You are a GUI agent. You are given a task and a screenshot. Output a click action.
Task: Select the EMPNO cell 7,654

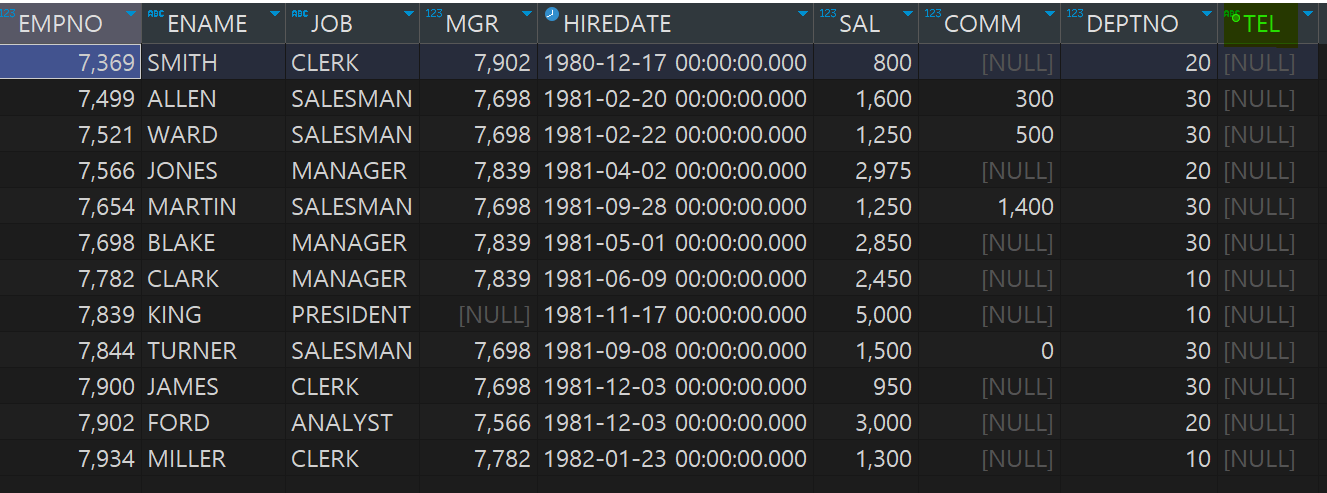(x=71, y=207)
